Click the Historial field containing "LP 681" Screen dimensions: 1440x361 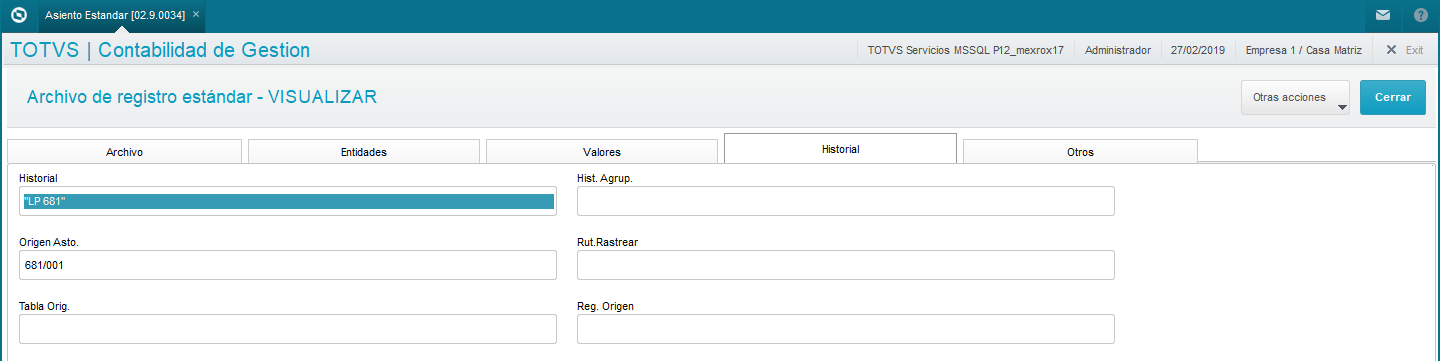point(288,201)
